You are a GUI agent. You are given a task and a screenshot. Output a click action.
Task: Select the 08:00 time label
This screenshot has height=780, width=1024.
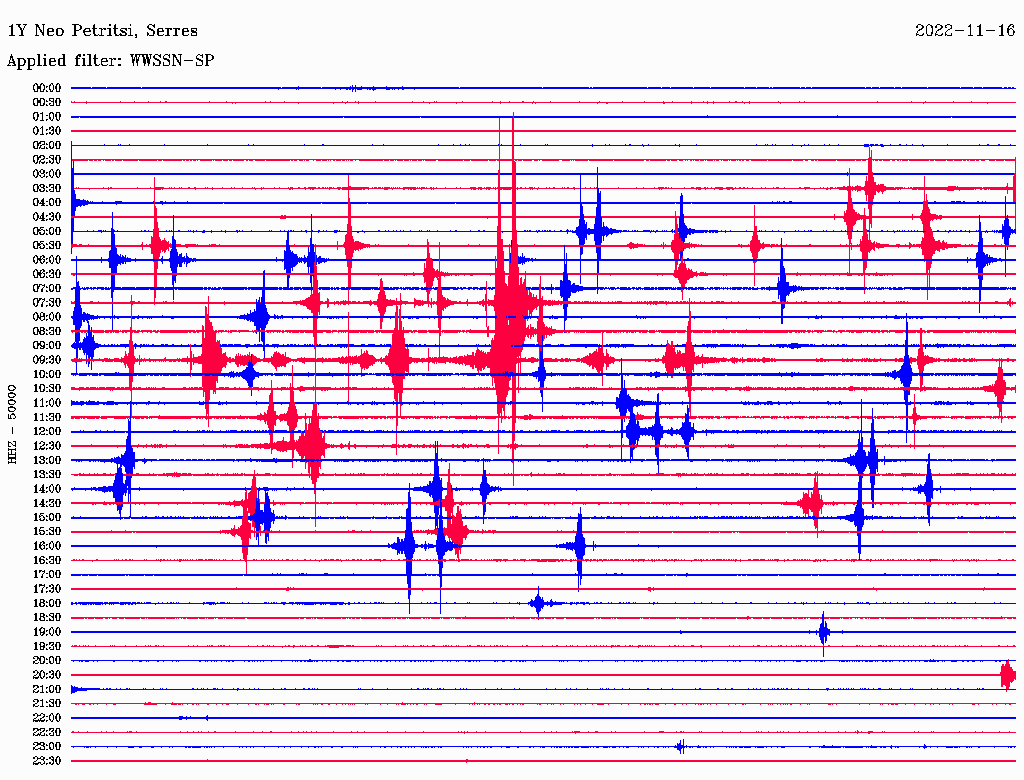pos(46,317)
